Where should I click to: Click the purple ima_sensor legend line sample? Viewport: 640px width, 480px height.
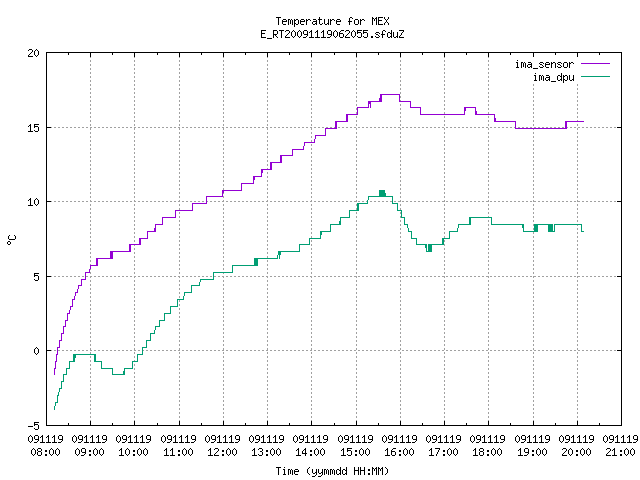tap(596, 64)
